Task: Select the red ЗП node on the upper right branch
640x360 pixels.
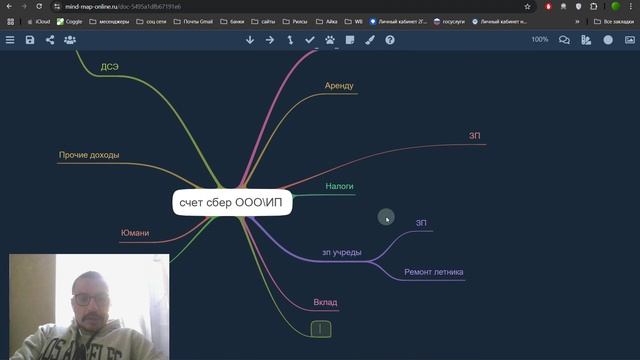Action: (474, 136)
